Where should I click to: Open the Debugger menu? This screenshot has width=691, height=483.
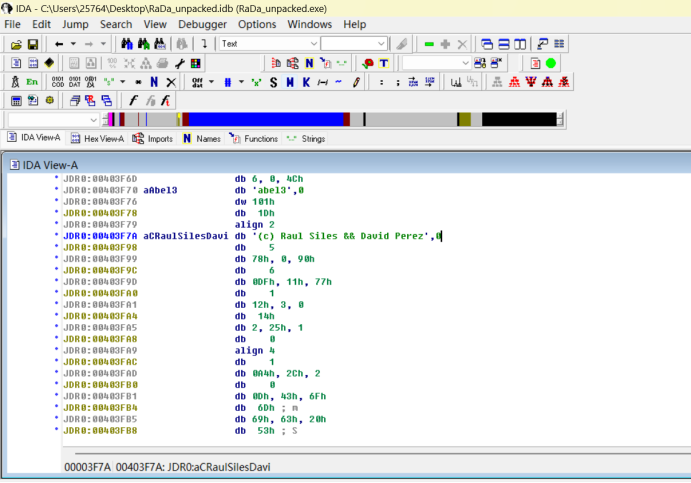[x=202, y=24]
